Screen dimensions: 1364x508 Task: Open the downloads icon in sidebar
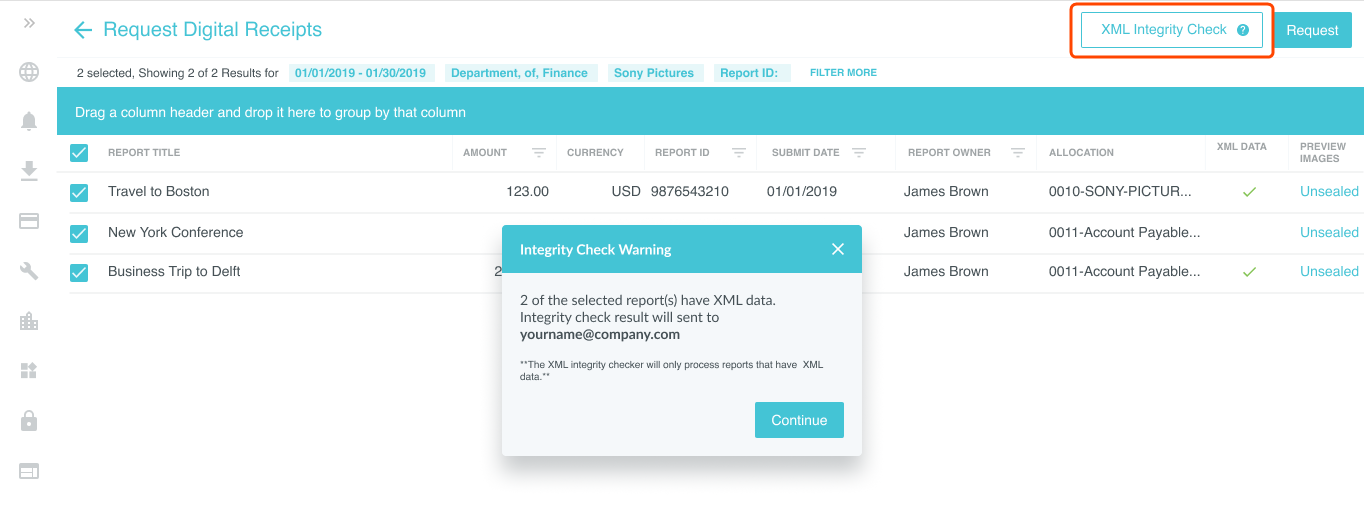pyautogui.click(x=29, y=171)
